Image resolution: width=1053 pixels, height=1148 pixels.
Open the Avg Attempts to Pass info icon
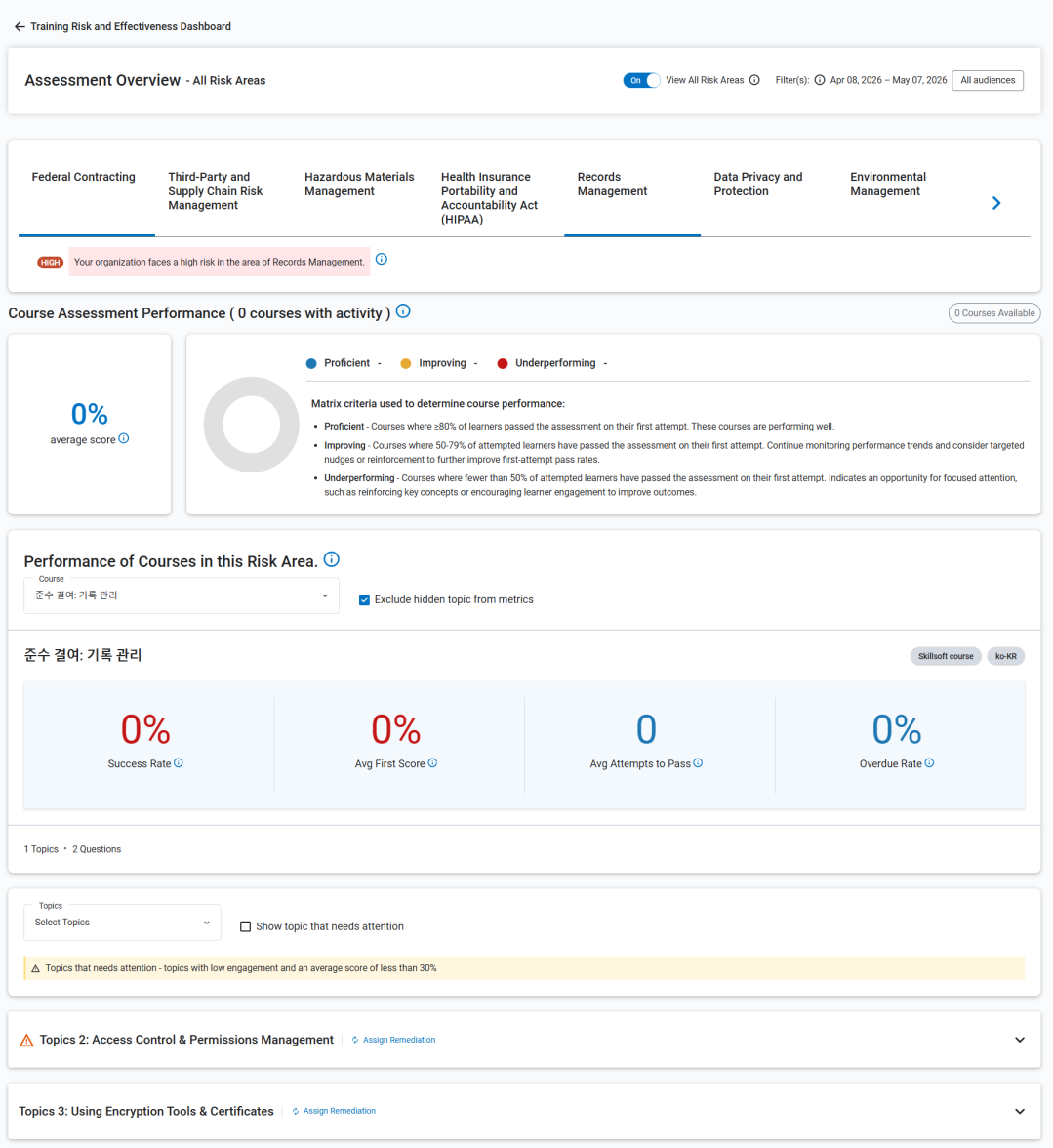698,763
